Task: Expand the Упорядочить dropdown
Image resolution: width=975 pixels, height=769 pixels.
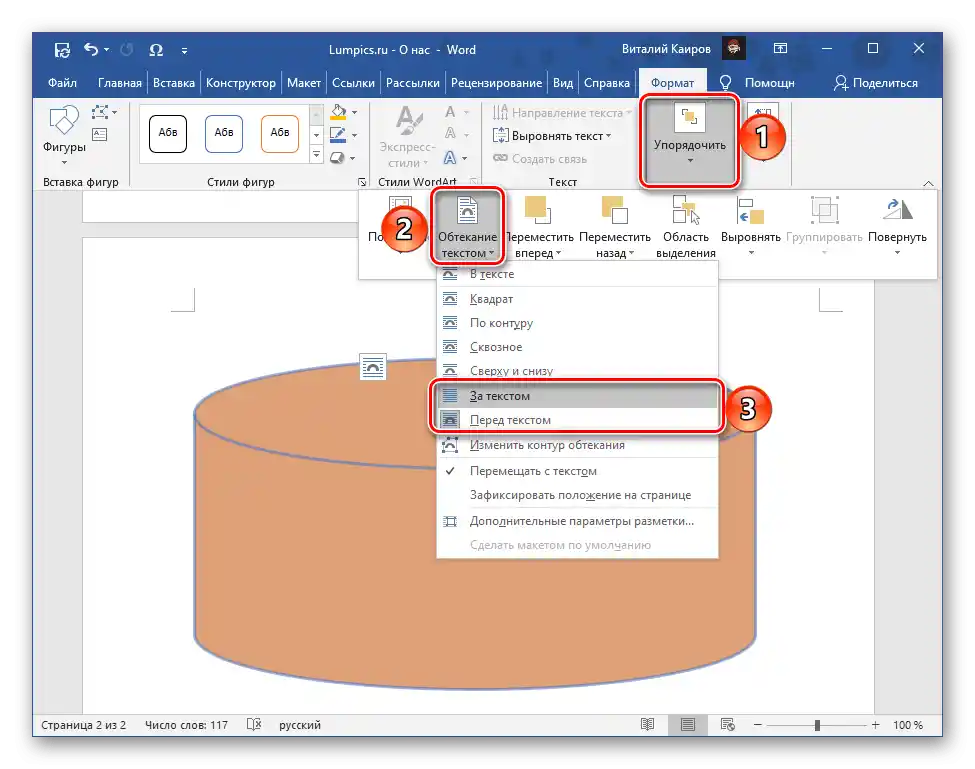Action: click(689, 140)
